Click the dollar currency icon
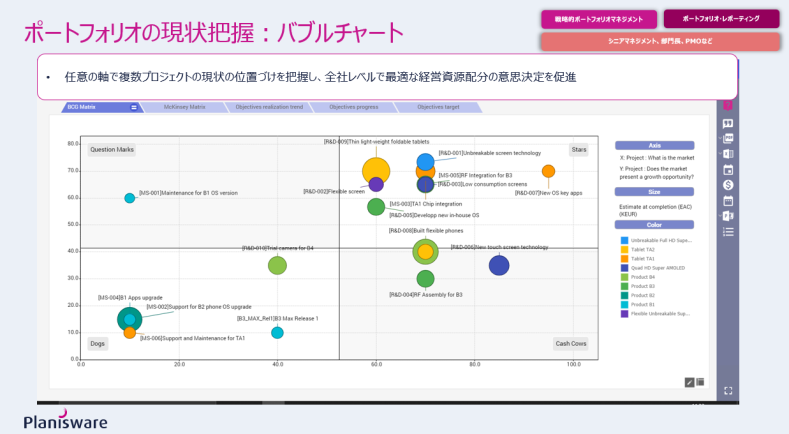Image resolution: width=789 pixels, height=434 pixels. [728, 185]
